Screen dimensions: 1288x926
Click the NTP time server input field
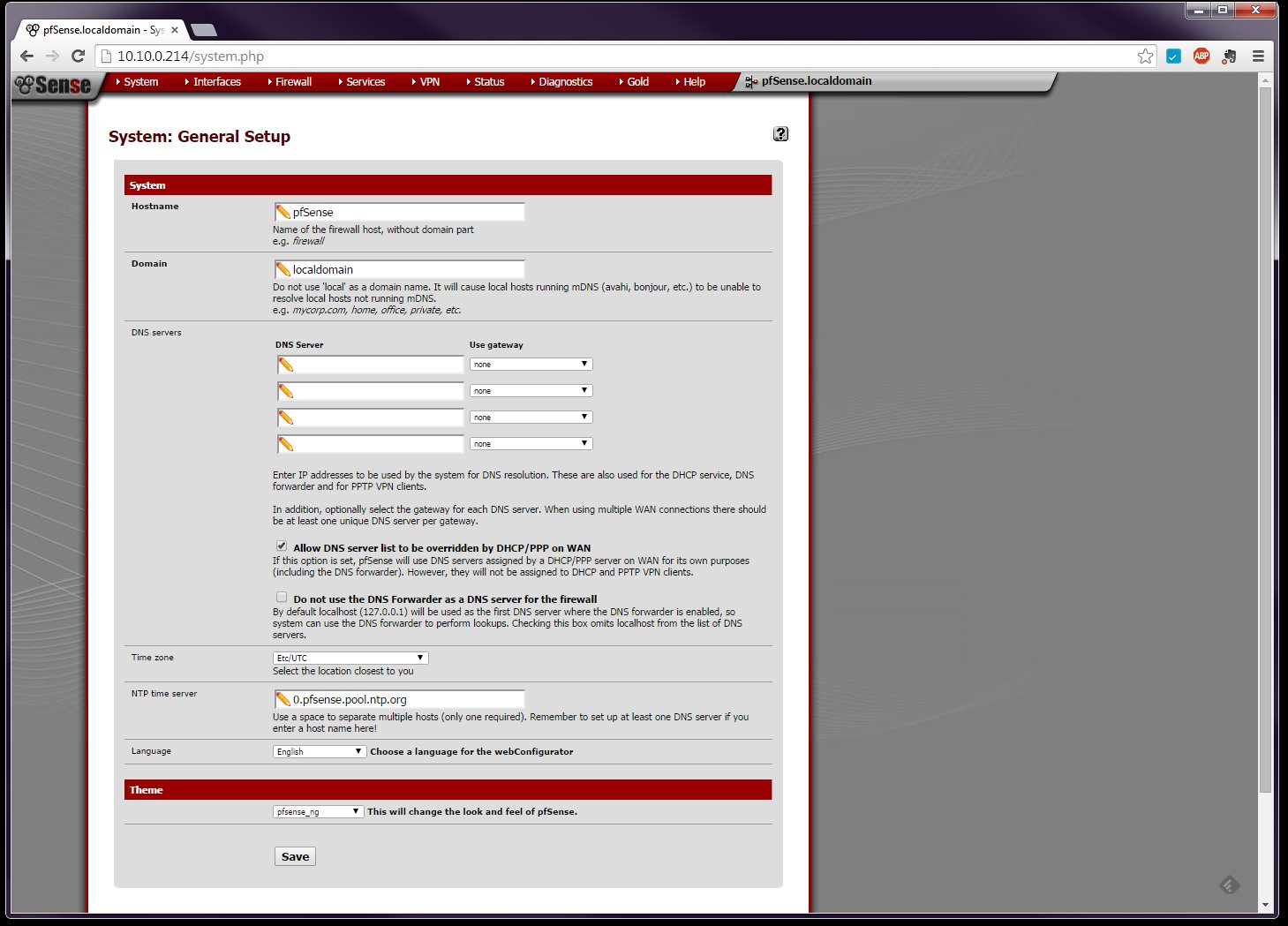(399, 699)
